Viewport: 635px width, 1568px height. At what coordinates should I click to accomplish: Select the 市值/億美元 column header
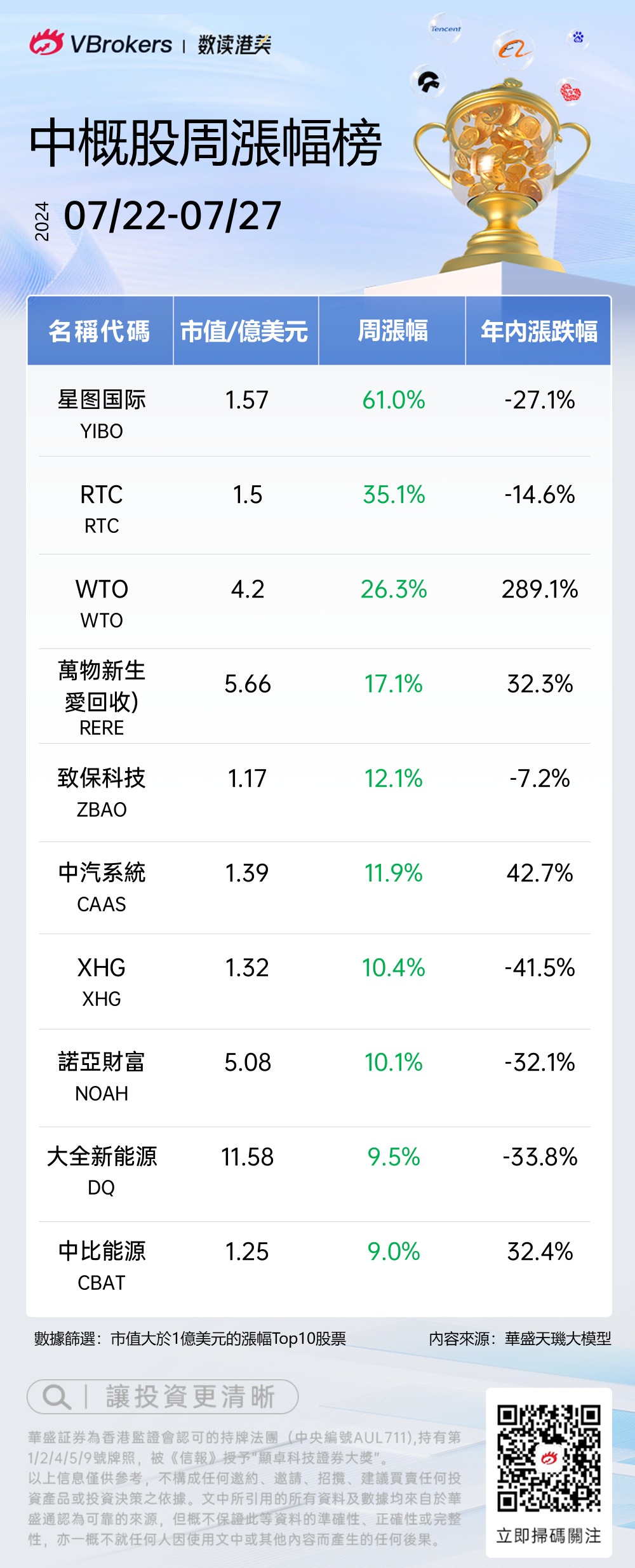click(x=245, y=331)
